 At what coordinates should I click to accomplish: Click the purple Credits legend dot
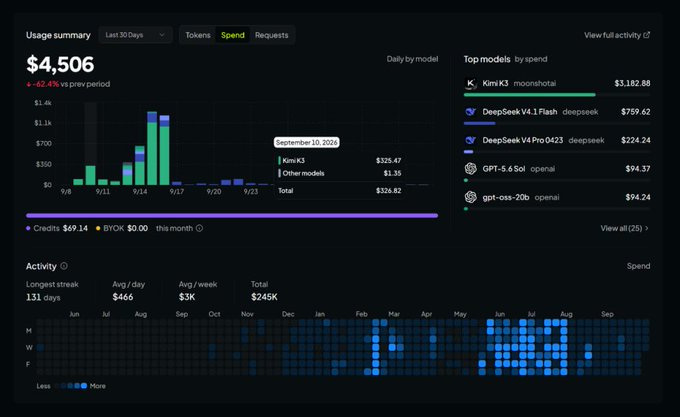click(28, 228)
